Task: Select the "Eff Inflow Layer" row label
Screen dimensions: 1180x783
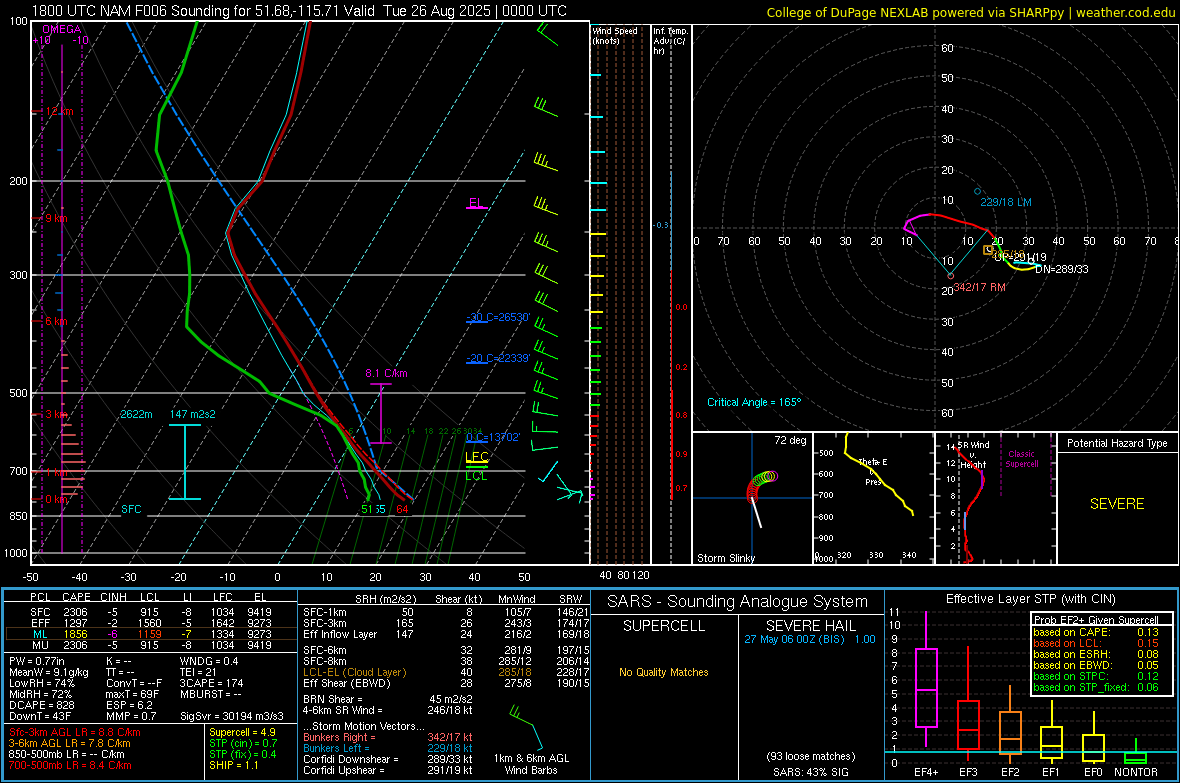Action: [x=340, y=634]
